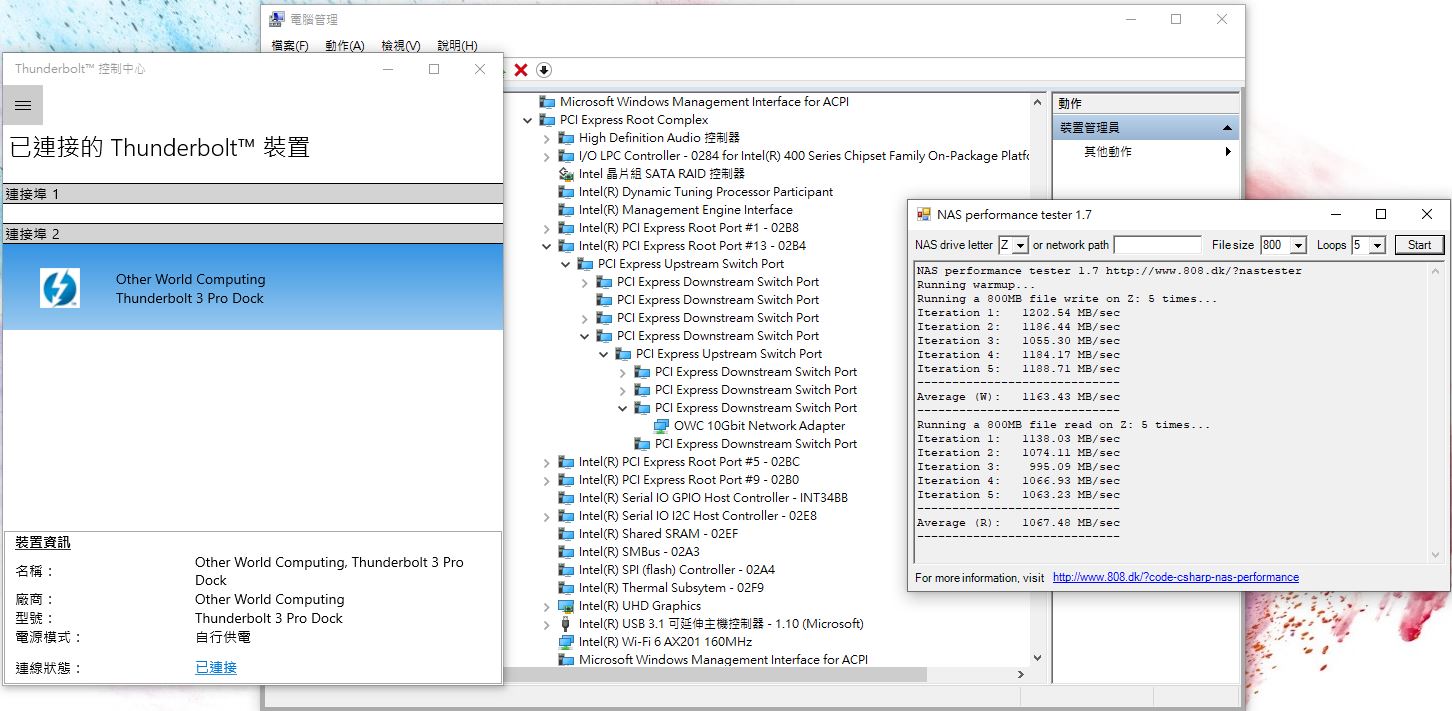Image resolution: width=1452 pixels, height=711 pixels.
Task: Click the 自行供電 power mode value
Action: coord(223,637)
